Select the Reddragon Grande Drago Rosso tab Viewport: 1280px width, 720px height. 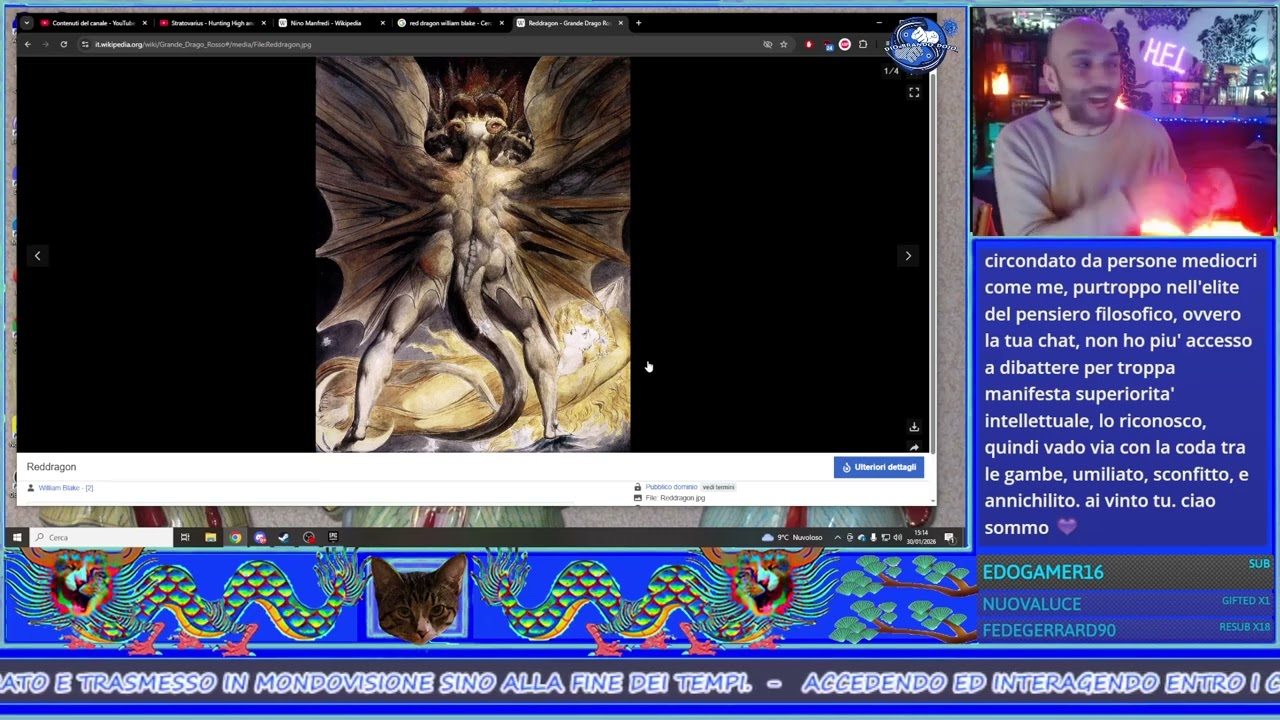click(x=568, y=23)
